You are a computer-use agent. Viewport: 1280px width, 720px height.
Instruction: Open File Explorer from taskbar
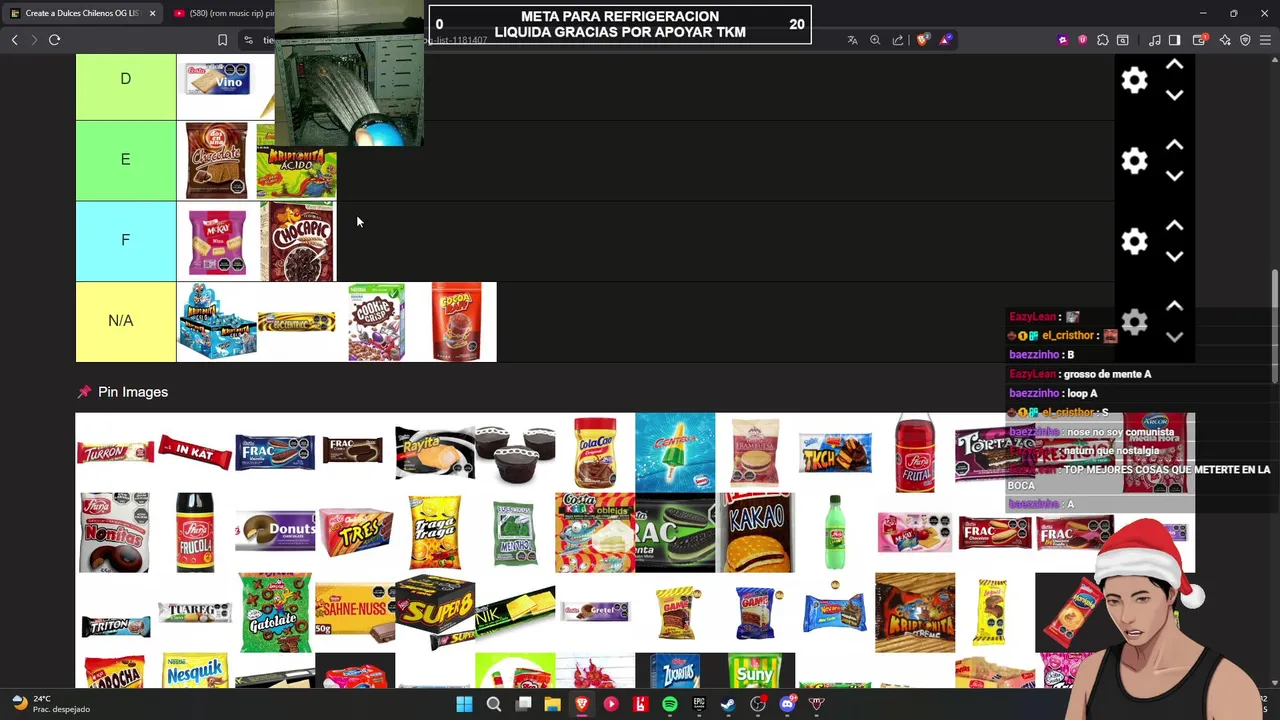pos(552,704)
